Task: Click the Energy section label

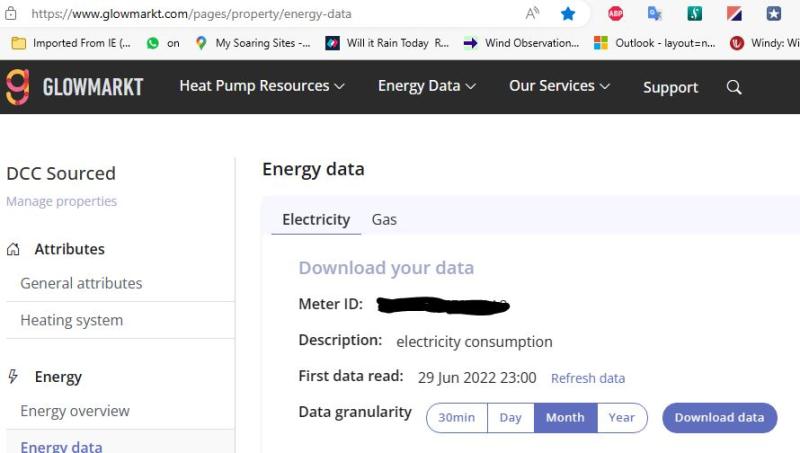Action: coord(58,377)
